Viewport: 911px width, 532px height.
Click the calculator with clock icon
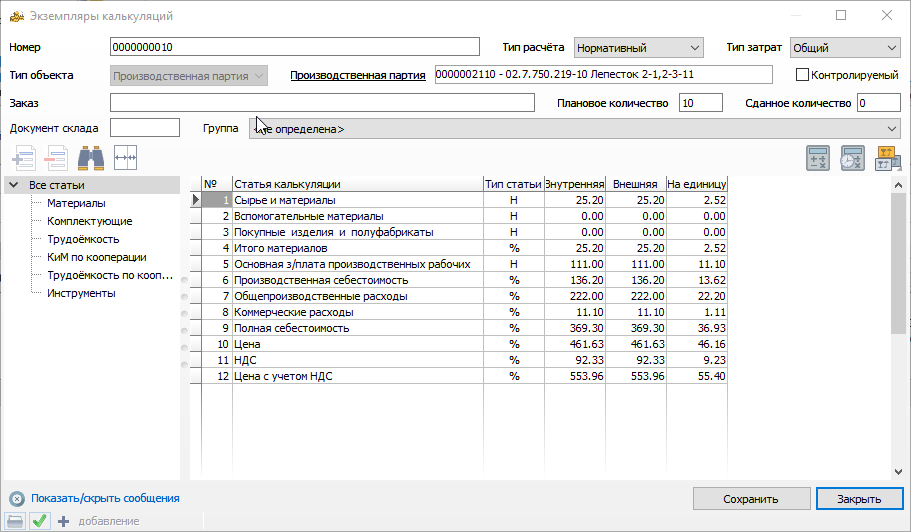click(853, 158)
